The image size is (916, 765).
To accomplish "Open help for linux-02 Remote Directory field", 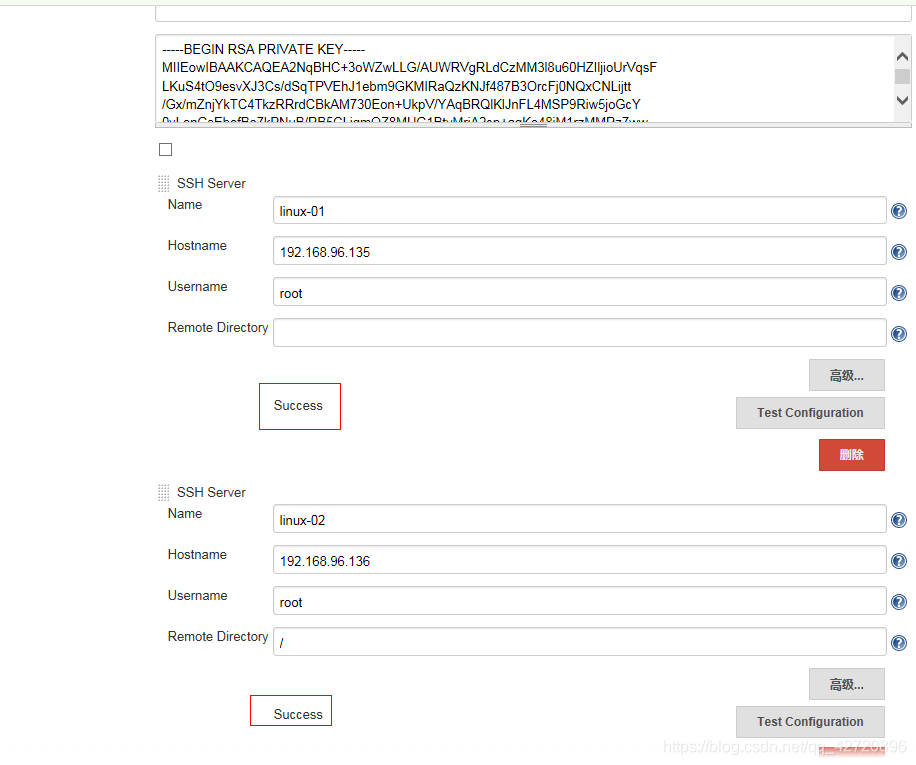I will coord(898,642).
